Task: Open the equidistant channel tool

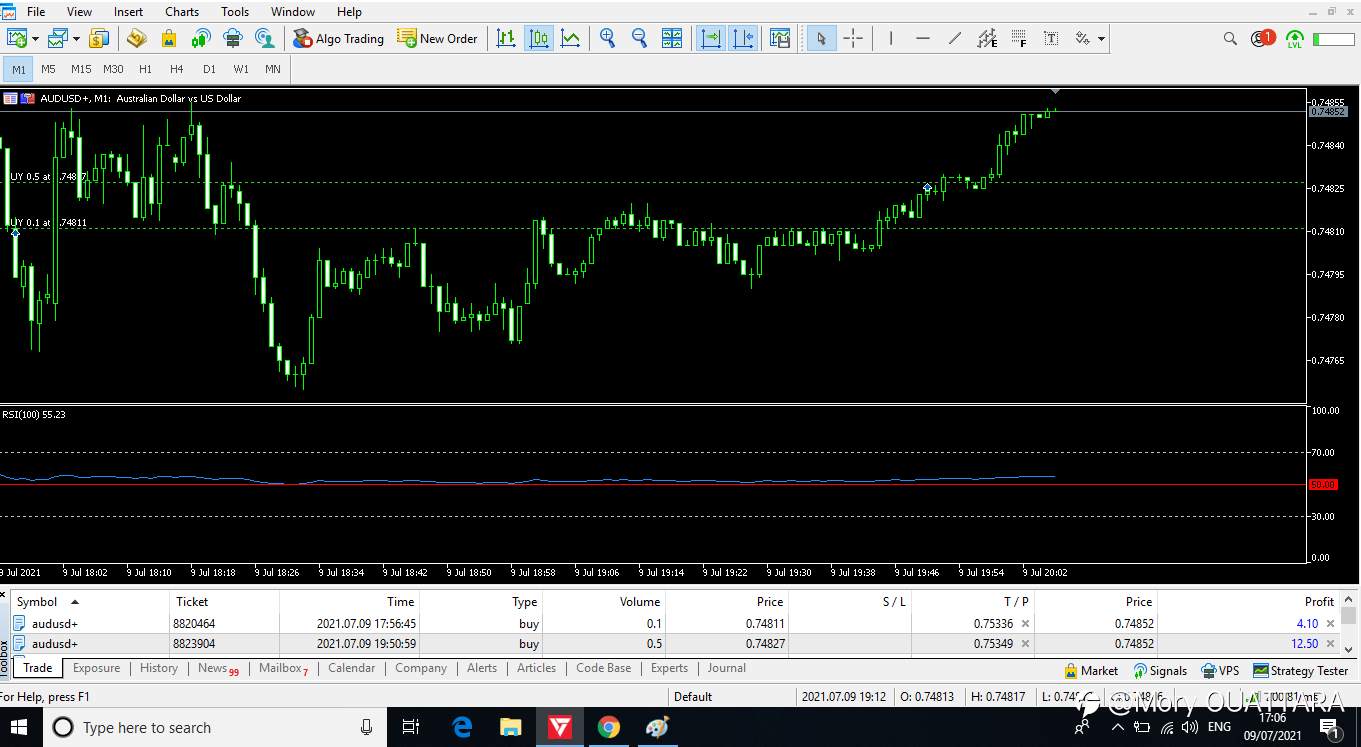Action: (x=987, y=39)
